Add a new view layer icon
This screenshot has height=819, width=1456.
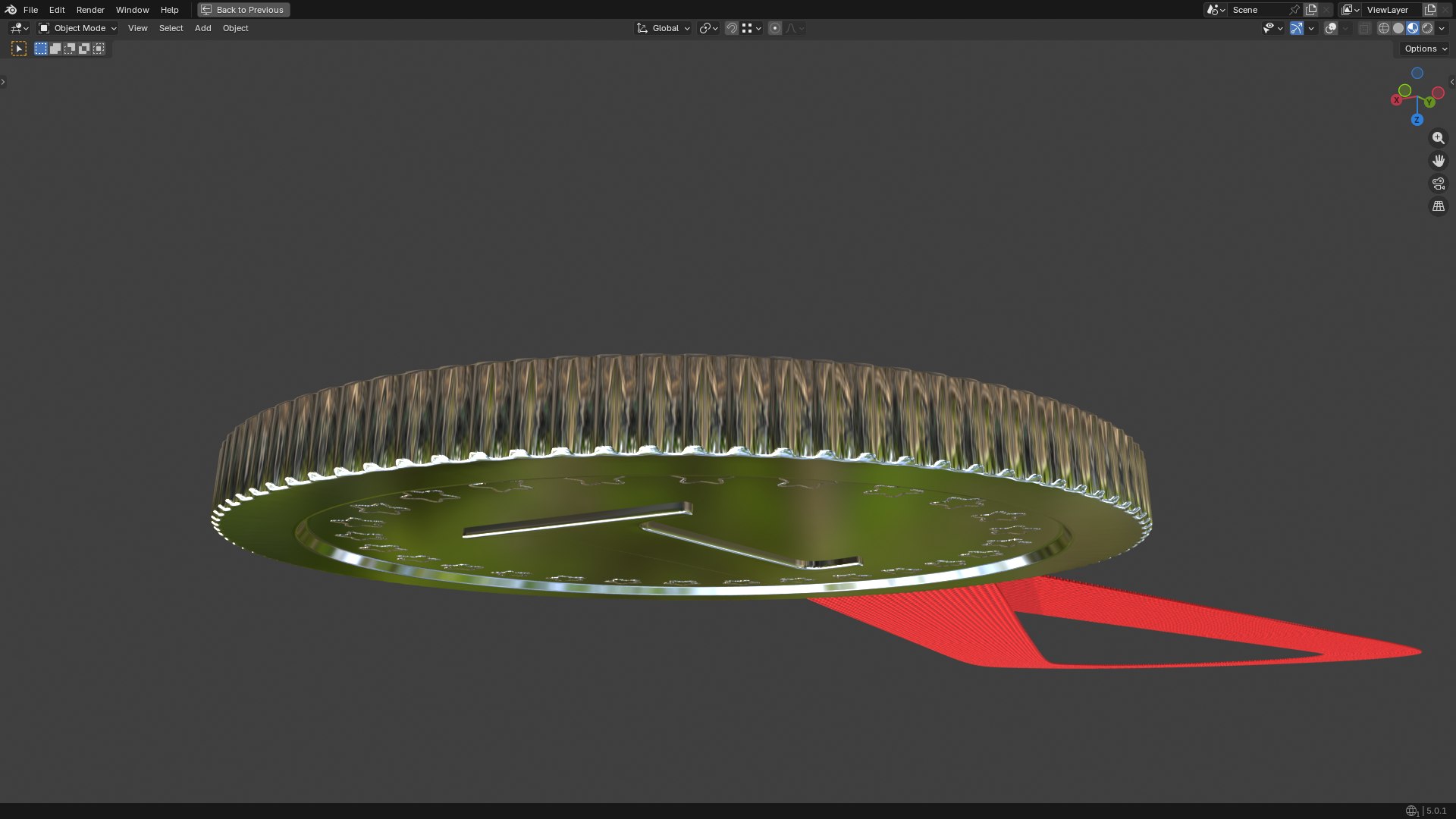1430,10
